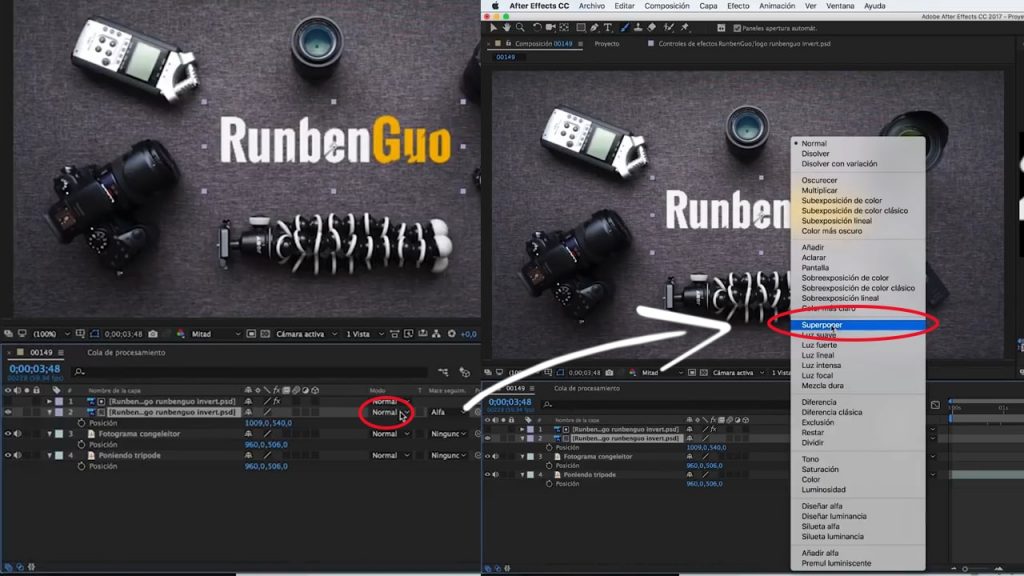The width and height of the screenshot is (1024, 576).
Task: Select the Unified Camera tool in right window toolbar
Action: (551, 27)
